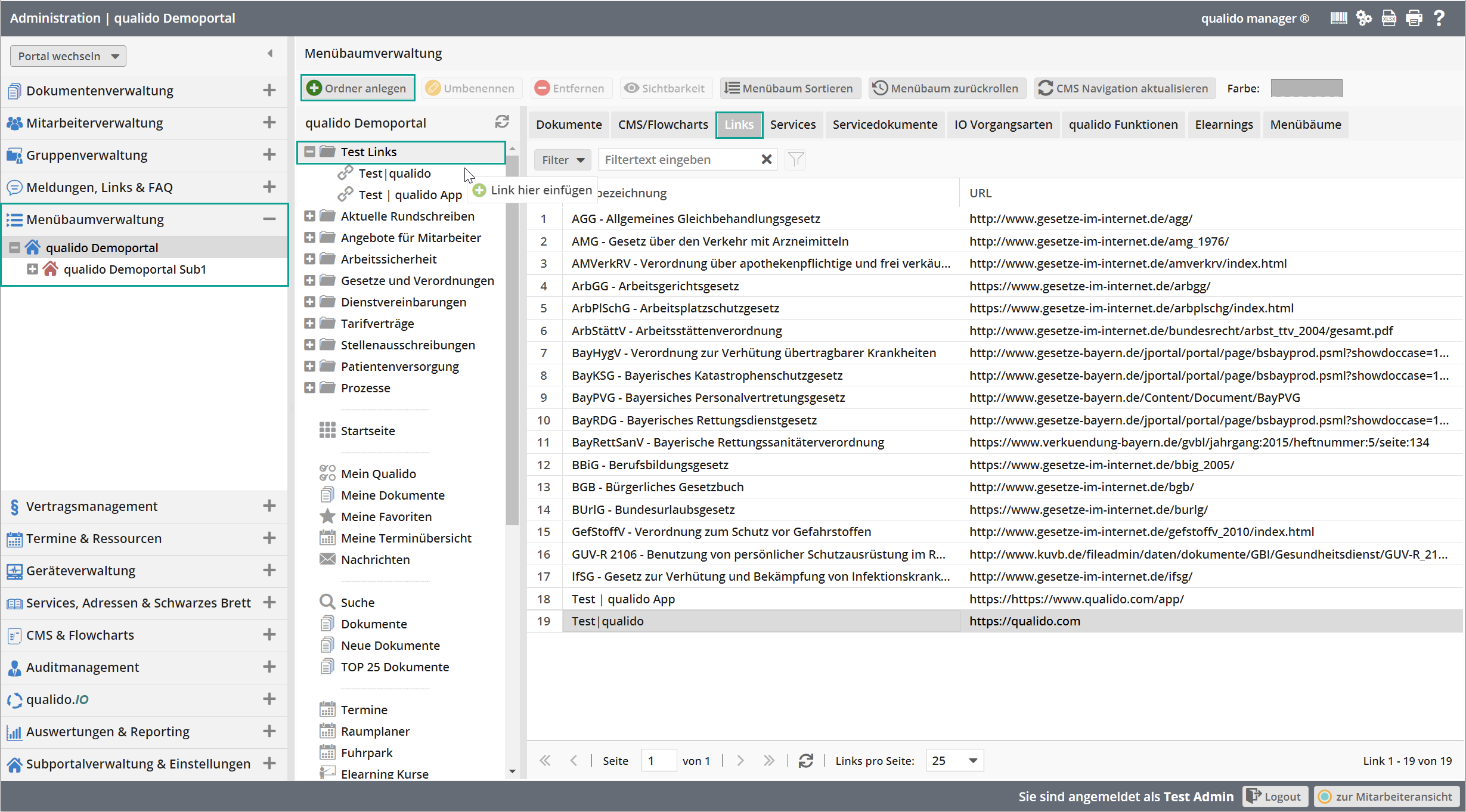Open Portal wechseln dropdown

click(68, 56)
